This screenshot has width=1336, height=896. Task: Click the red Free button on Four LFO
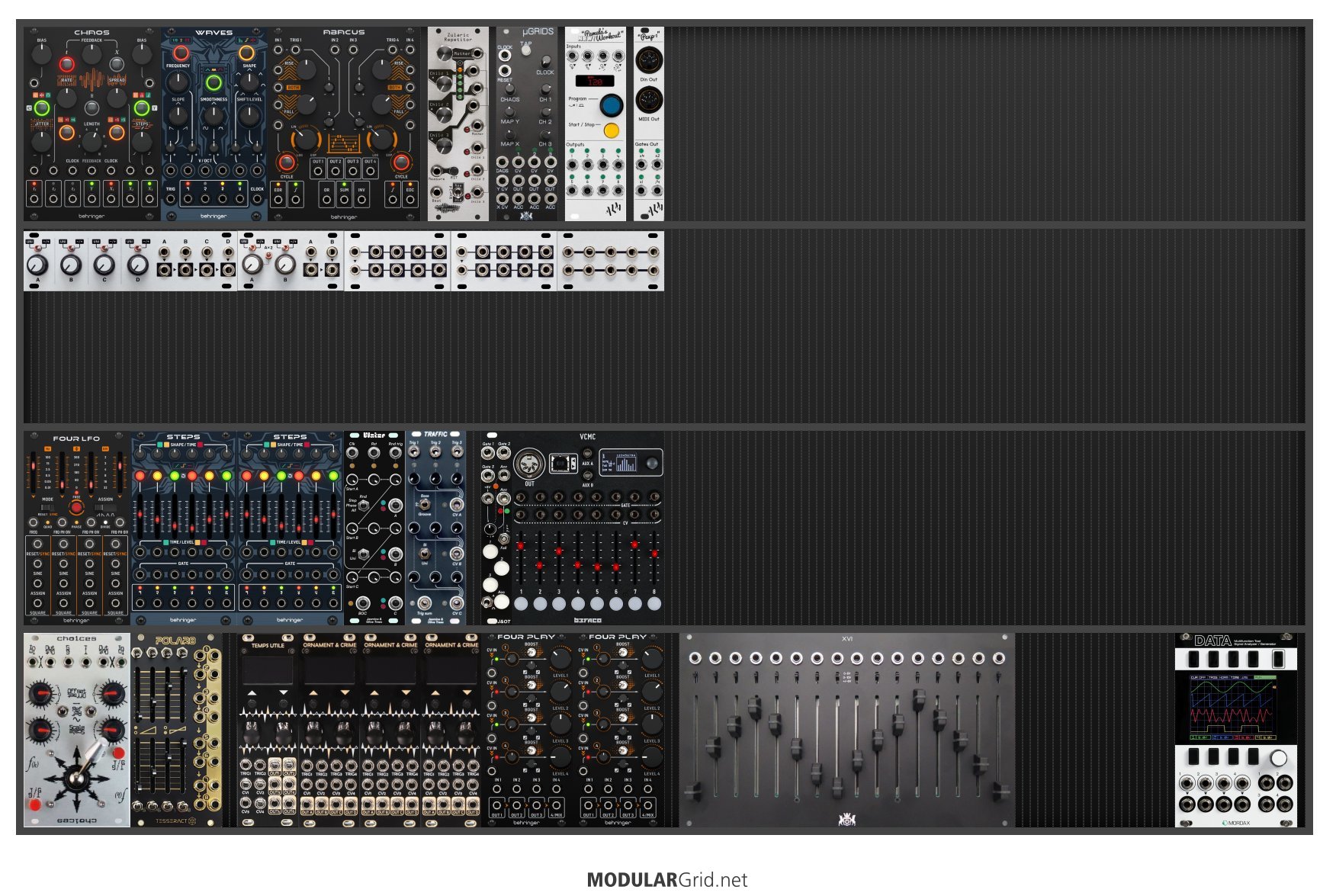[76, 507]
